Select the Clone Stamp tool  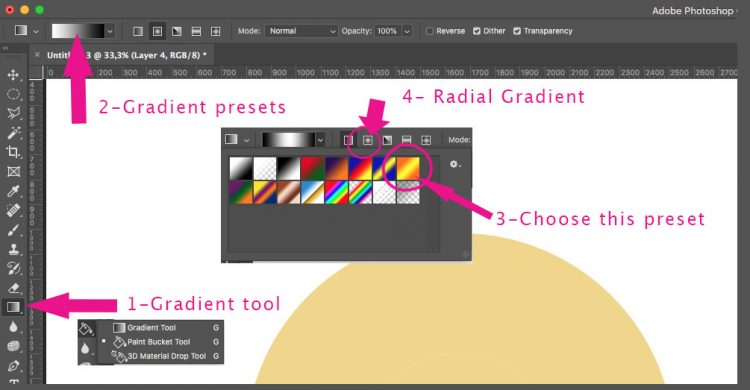13,249
